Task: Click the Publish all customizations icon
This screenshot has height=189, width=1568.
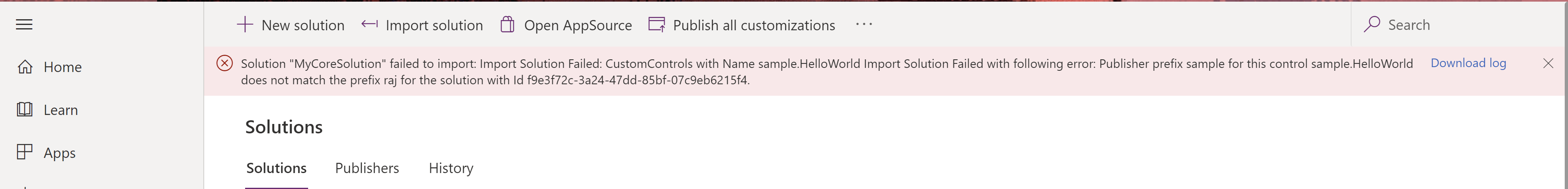Action: (657, 25)
